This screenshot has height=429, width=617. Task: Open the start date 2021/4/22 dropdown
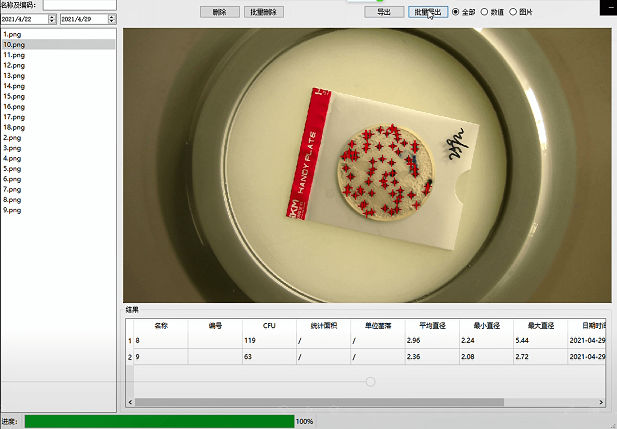(53, 19)
